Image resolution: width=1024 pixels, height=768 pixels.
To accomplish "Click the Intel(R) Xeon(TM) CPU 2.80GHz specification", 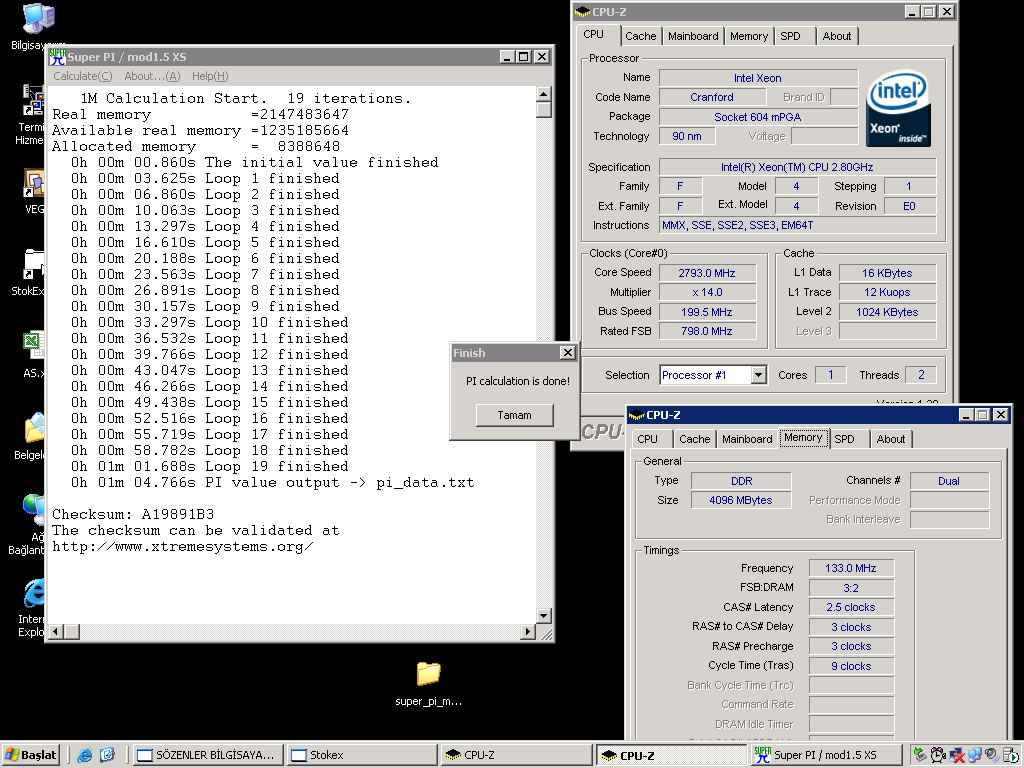I will click(797, 167).
